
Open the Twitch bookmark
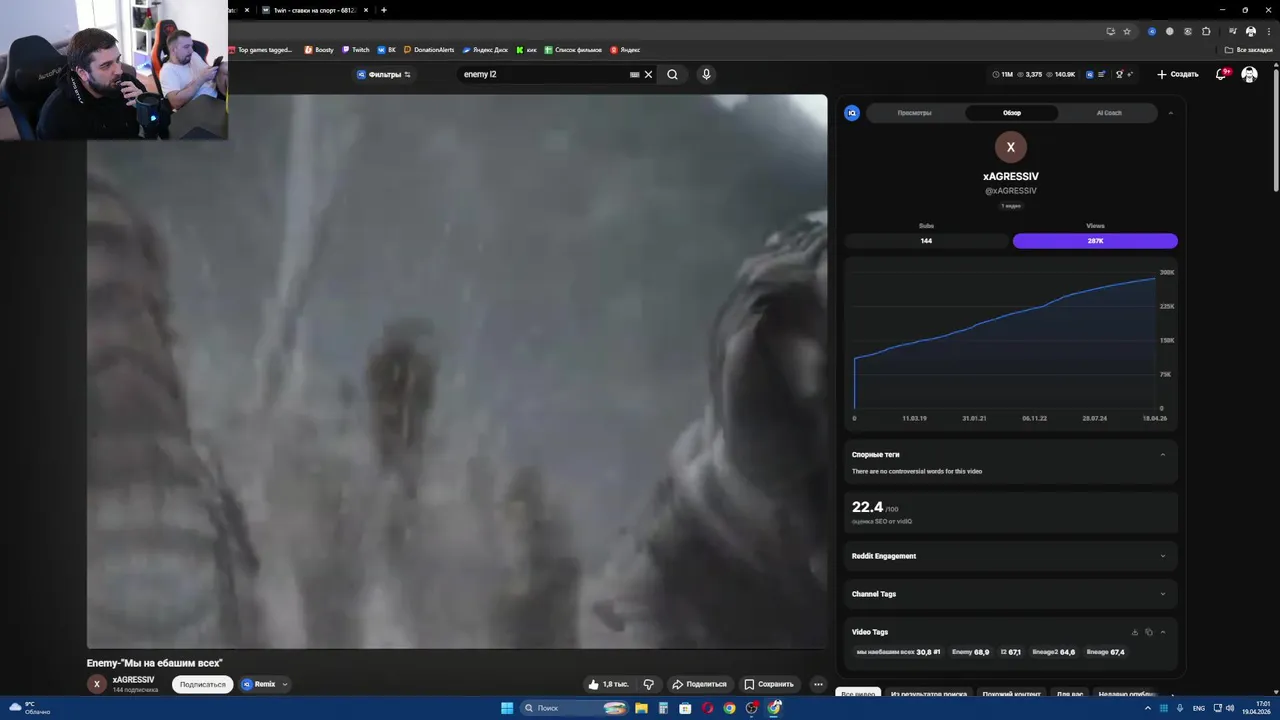pyautogui.click(x=356, y=49)
